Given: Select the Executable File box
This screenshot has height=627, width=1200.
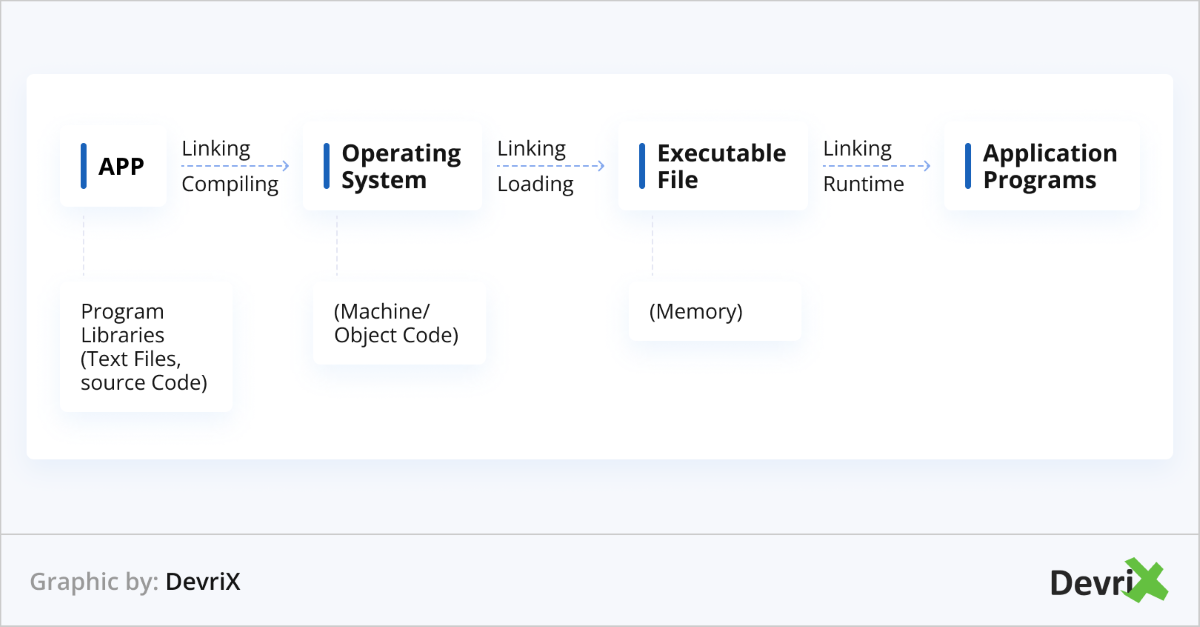Looking at the screenshot, I should pyautogui.click(x=713, y=166).
